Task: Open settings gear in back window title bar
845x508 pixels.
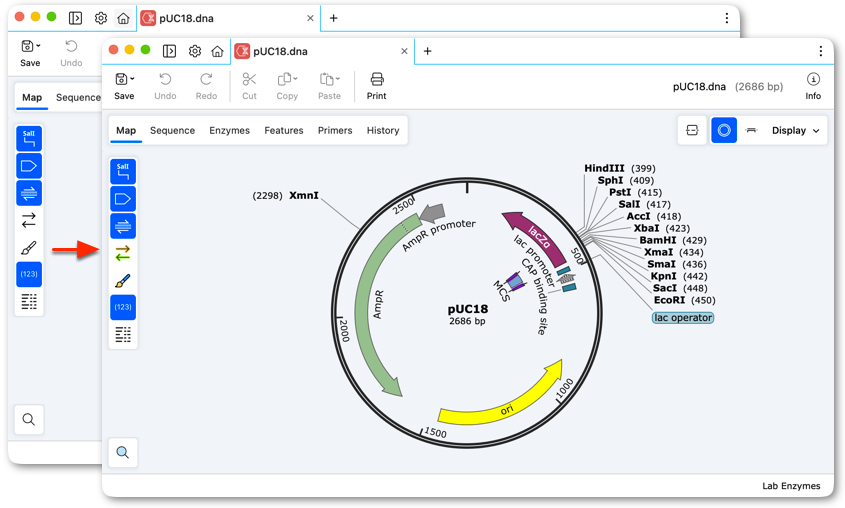Action: (x=101, y=18)
